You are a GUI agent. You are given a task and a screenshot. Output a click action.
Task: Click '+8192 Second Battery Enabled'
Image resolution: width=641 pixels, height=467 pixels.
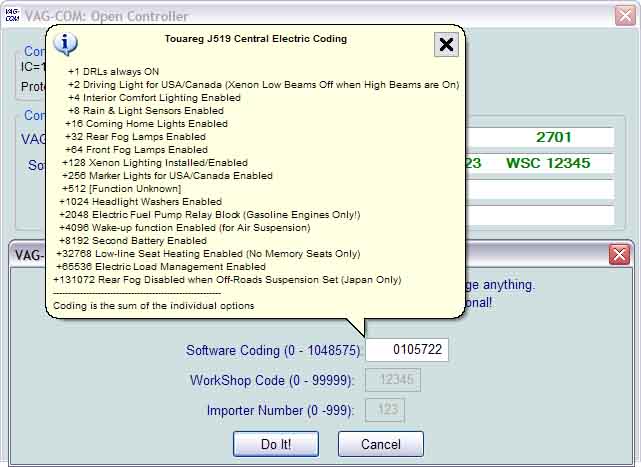click(x=133, y=241)
